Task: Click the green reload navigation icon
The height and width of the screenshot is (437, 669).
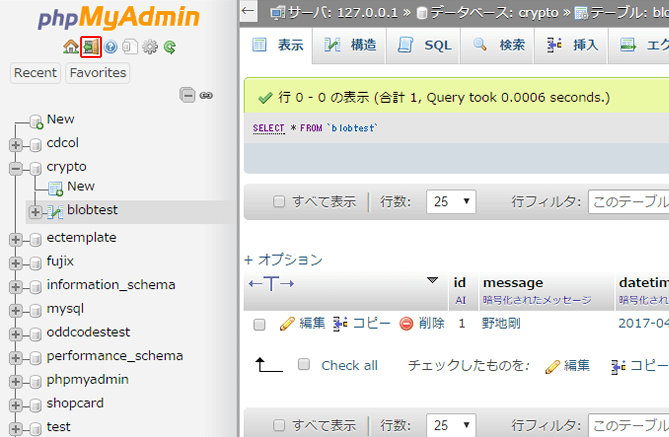Action: tap(170, 47)
